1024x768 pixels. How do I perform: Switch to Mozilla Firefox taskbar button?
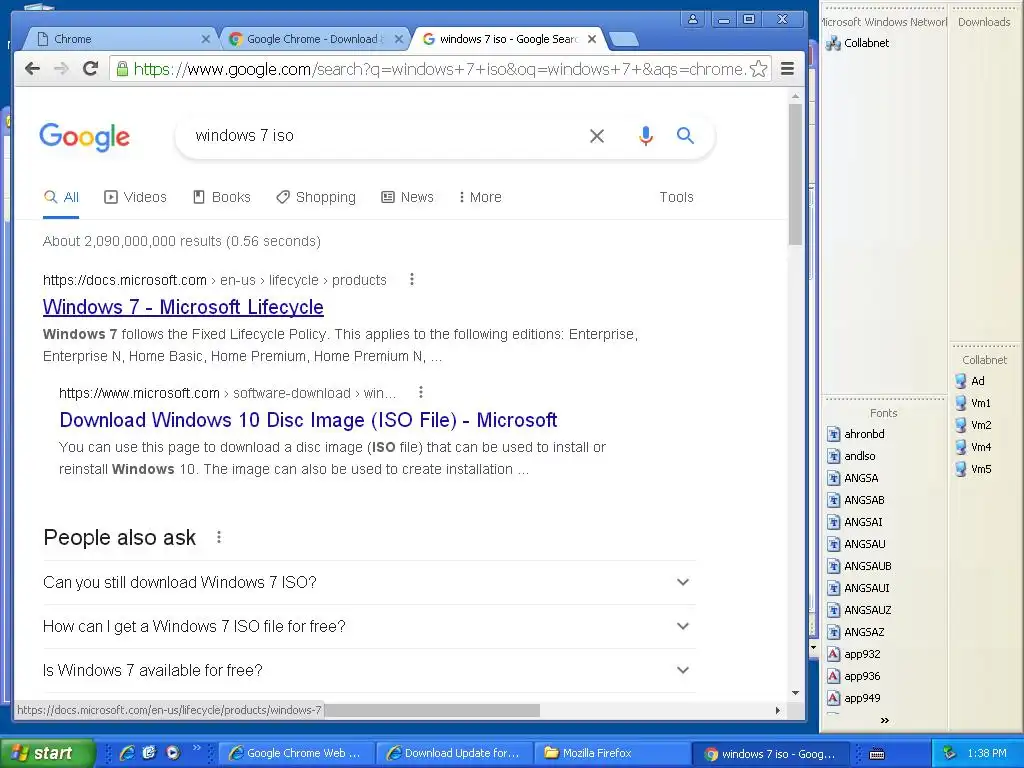click(612, 753)
